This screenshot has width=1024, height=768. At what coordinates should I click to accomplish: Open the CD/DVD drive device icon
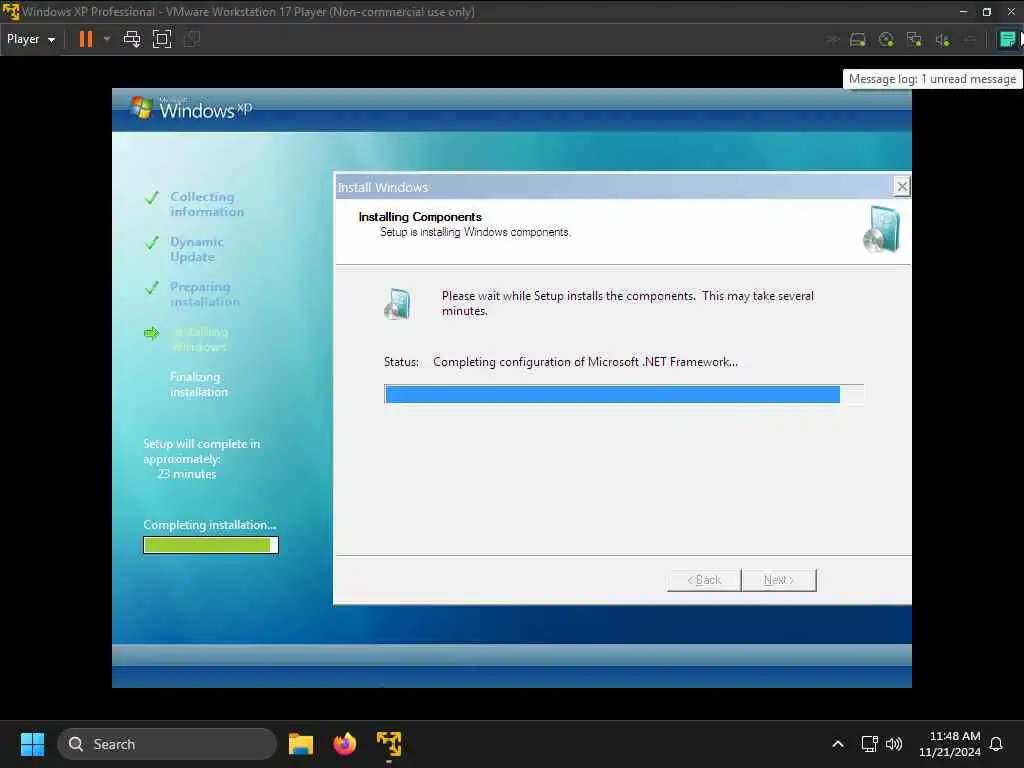pyautogui.click(x=886, y=40)
